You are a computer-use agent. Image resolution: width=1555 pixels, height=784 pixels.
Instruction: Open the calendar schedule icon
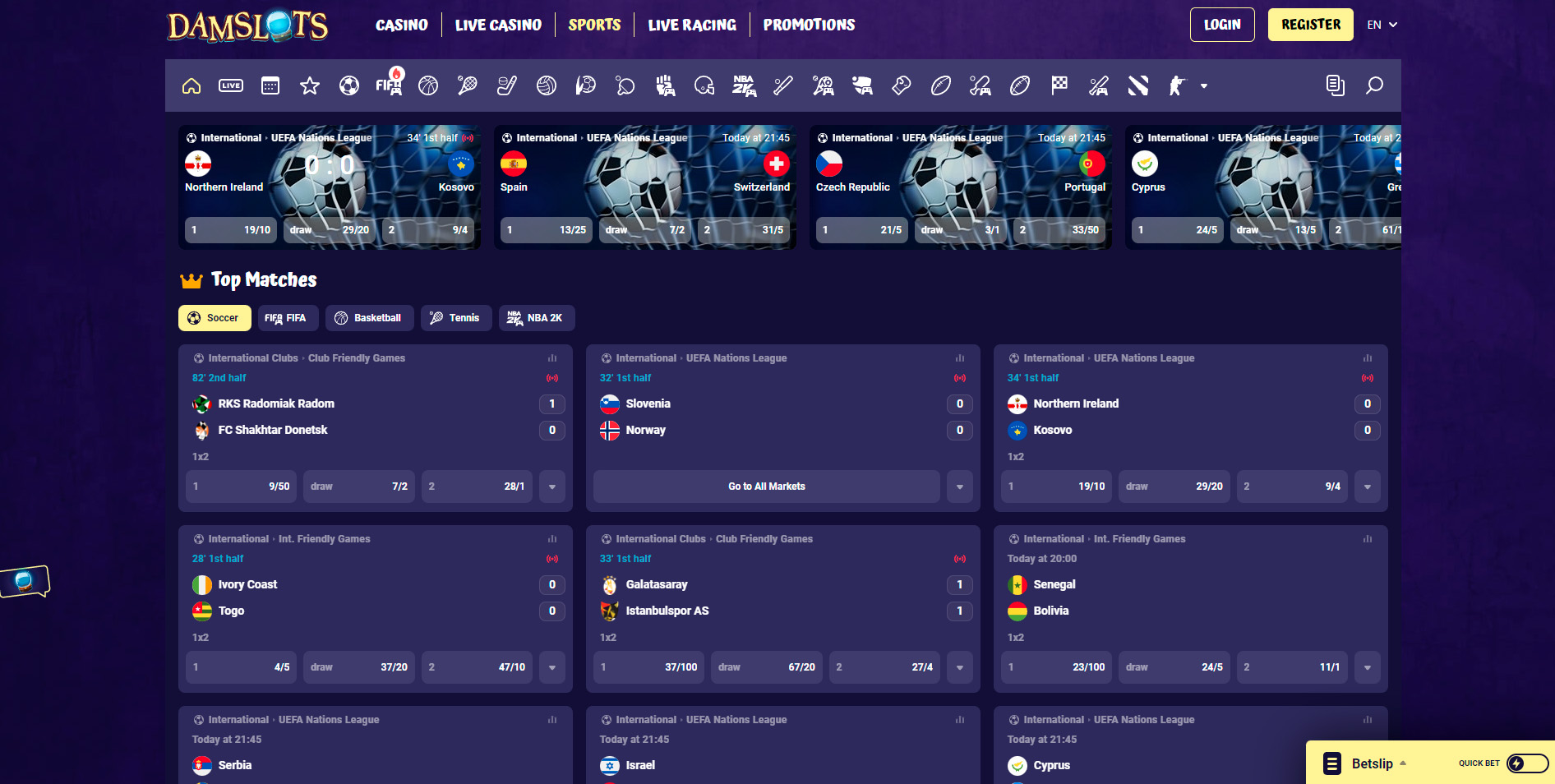pos(270,85)
